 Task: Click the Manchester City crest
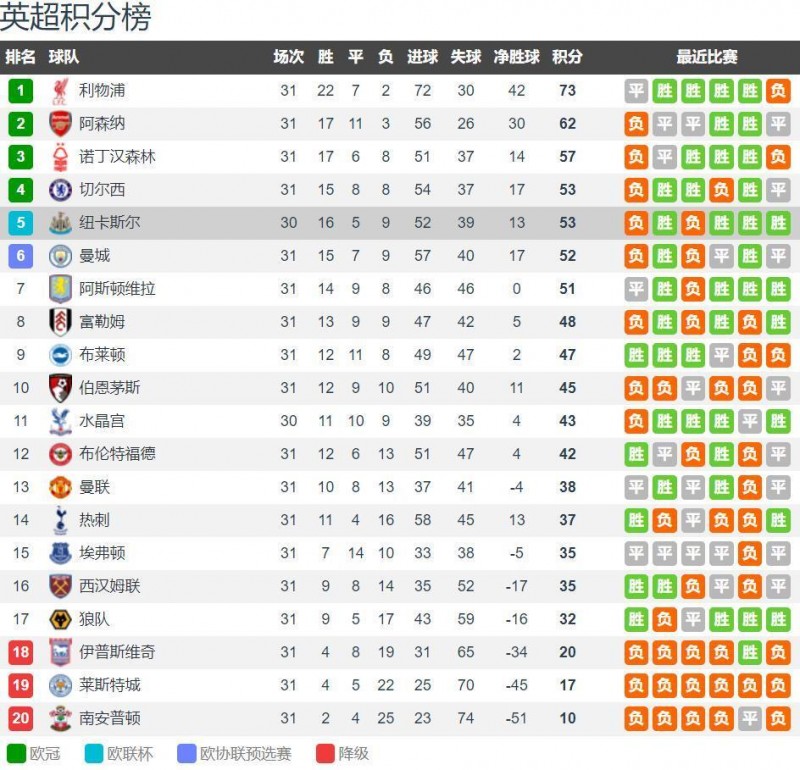tap(60, 256)
